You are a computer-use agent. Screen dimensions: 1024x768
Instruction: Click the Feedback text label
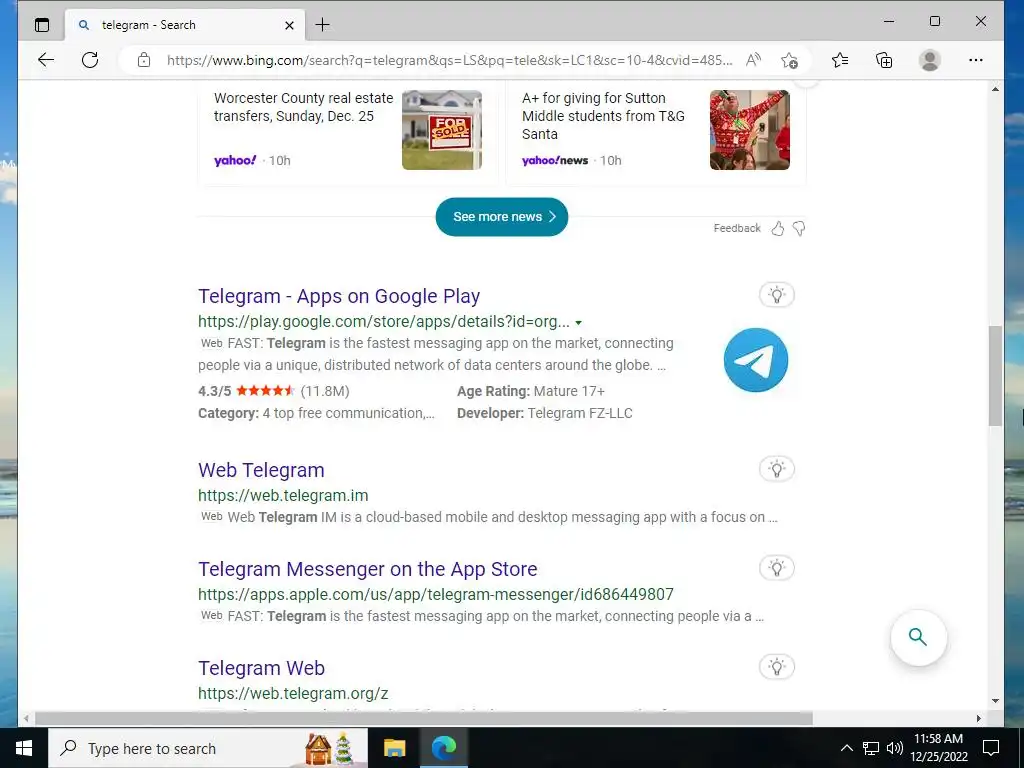737,228
